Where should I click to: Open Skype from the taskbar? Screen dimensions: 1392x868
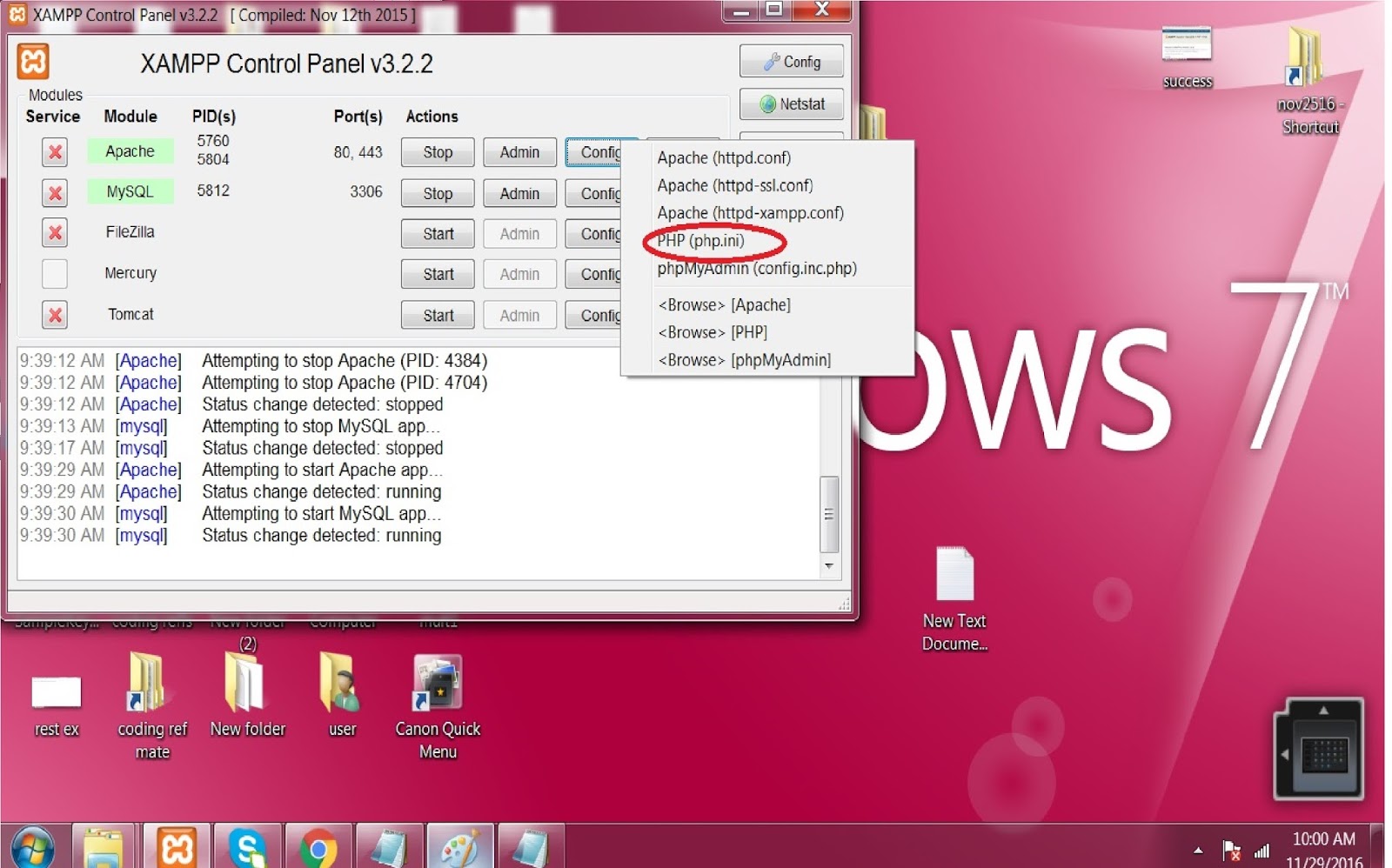click(x=247, y=847)
